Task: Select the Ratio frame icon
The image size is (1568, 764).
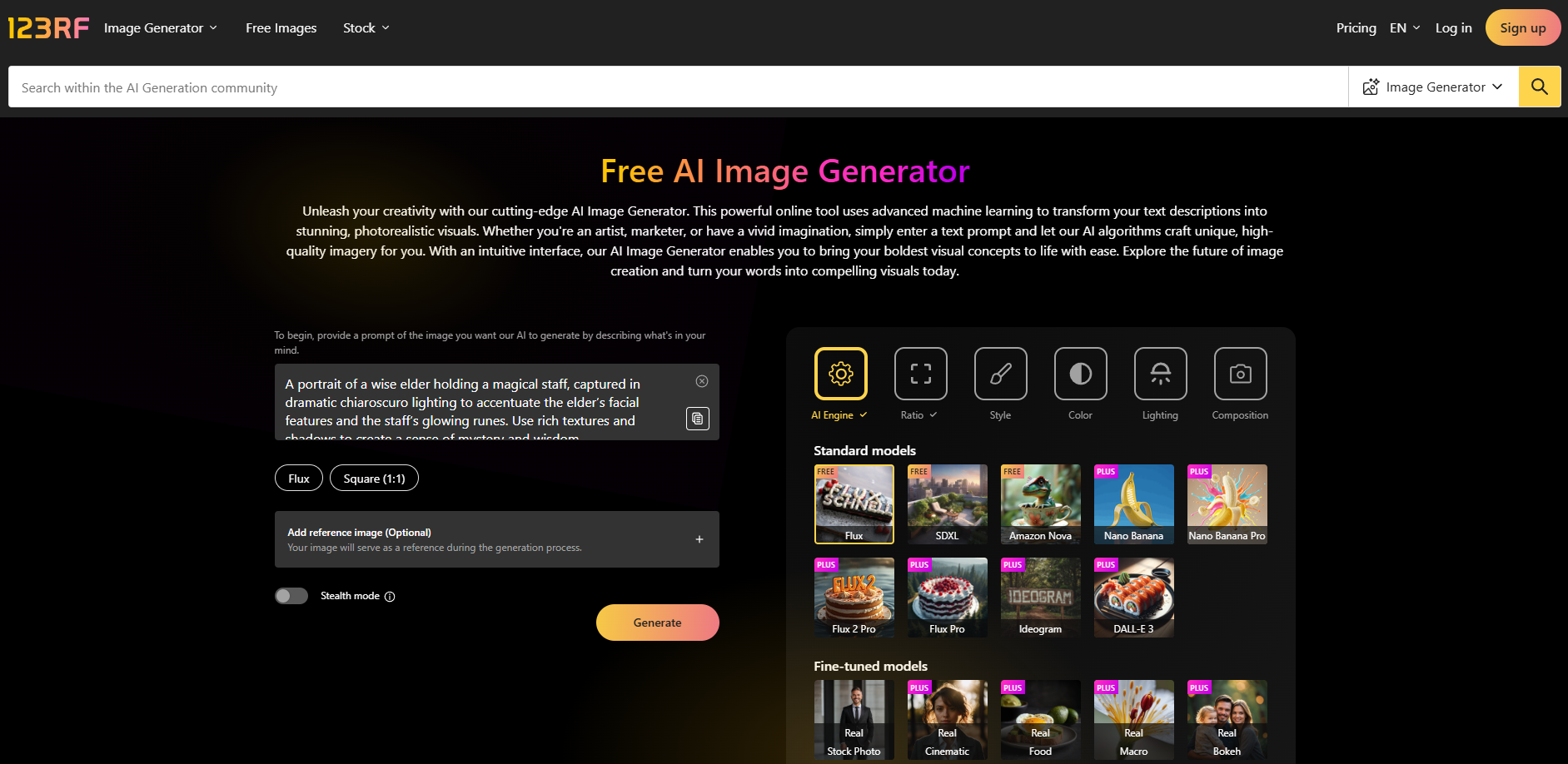Action: pyautogui.click(x=920, y=374)
